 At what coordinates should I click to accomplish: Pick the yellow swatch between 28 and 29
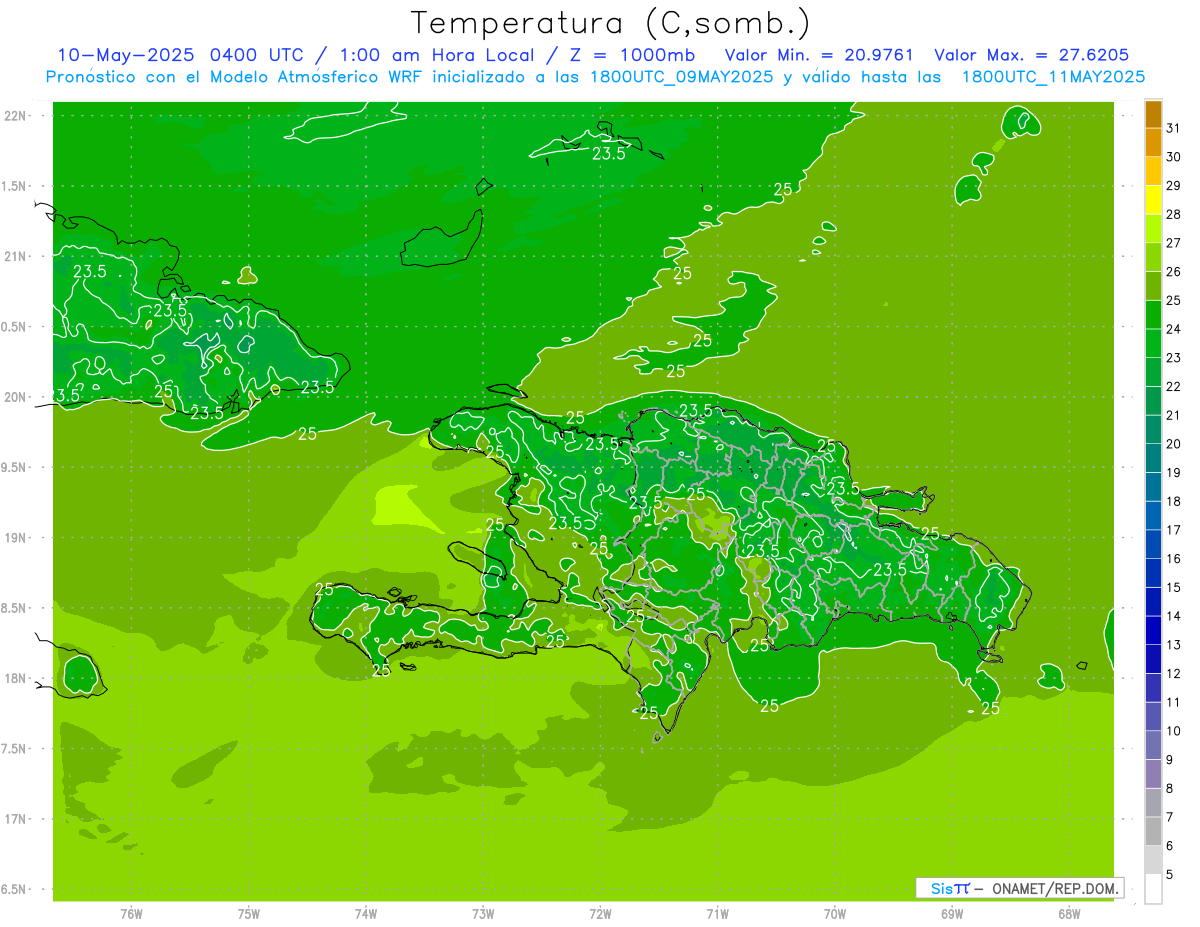click(1153, 200)
